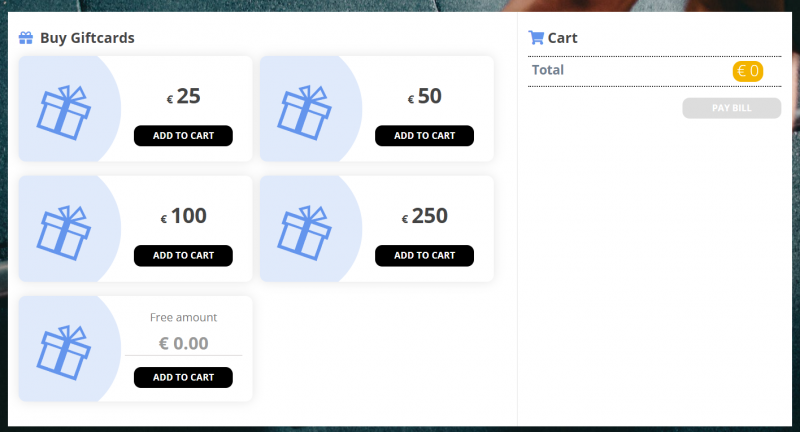Add the €25 giftcard to cart
This screenshot has width=800, height=432.
pyautogui.click(x=183, y=136)
